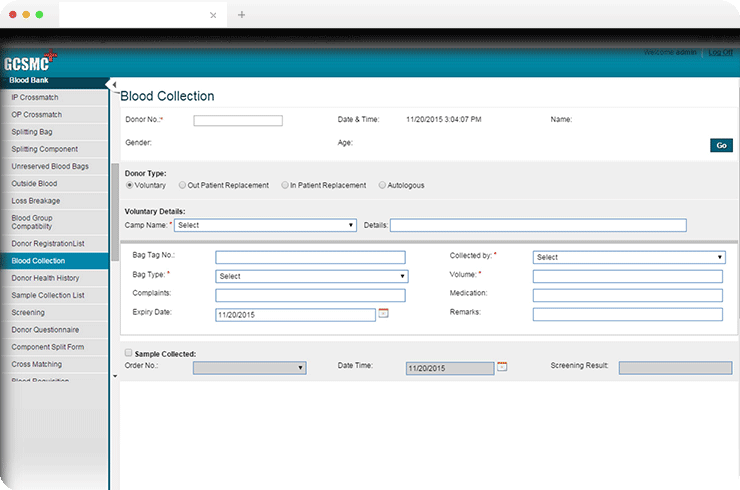Screen dimensions: 740x490
Task: Click the voluntary Details text field
Action: (x=538, y=225)
